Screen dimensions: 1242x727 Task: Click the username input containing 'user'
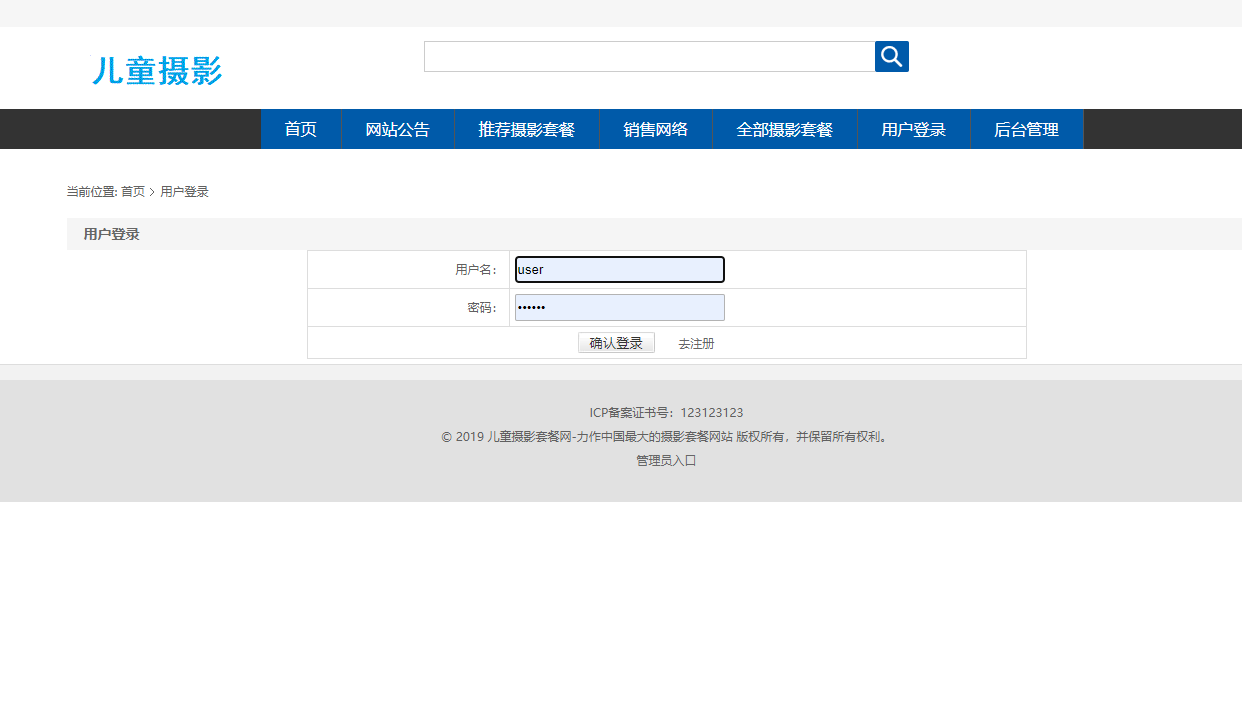click(x=619, y=269)
